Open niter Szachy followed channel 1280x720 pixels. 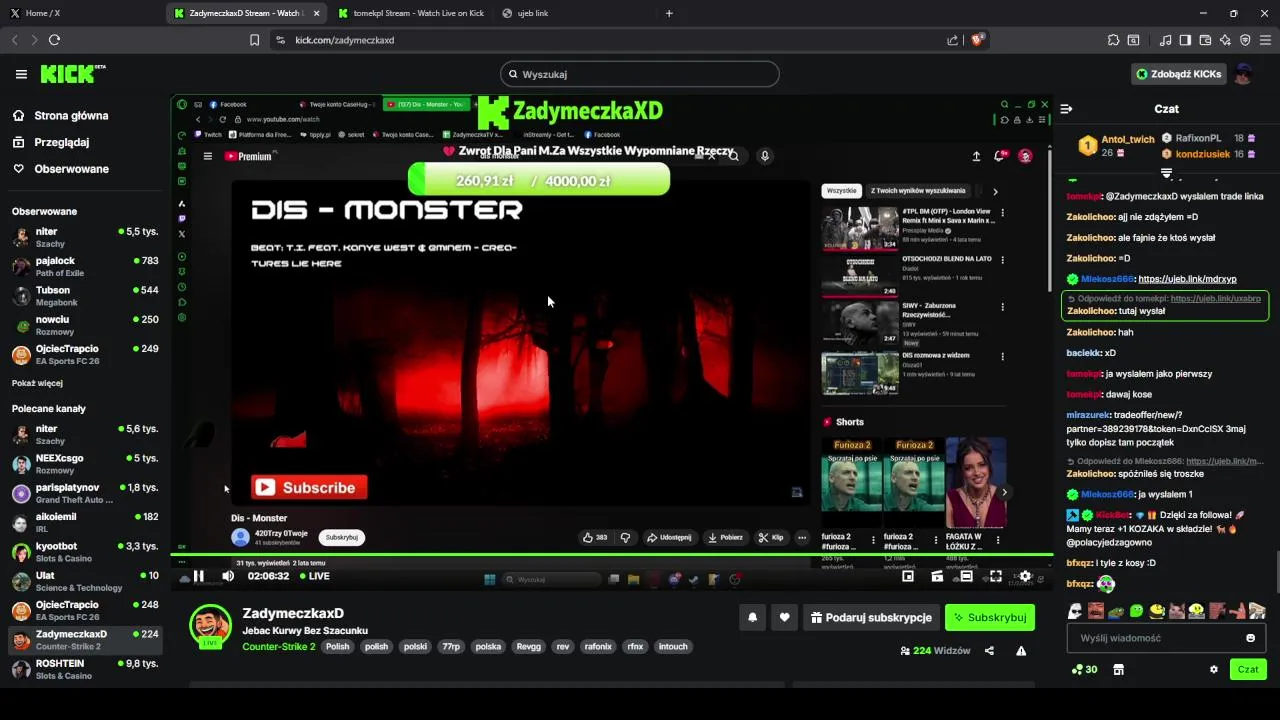coord(85,237)
